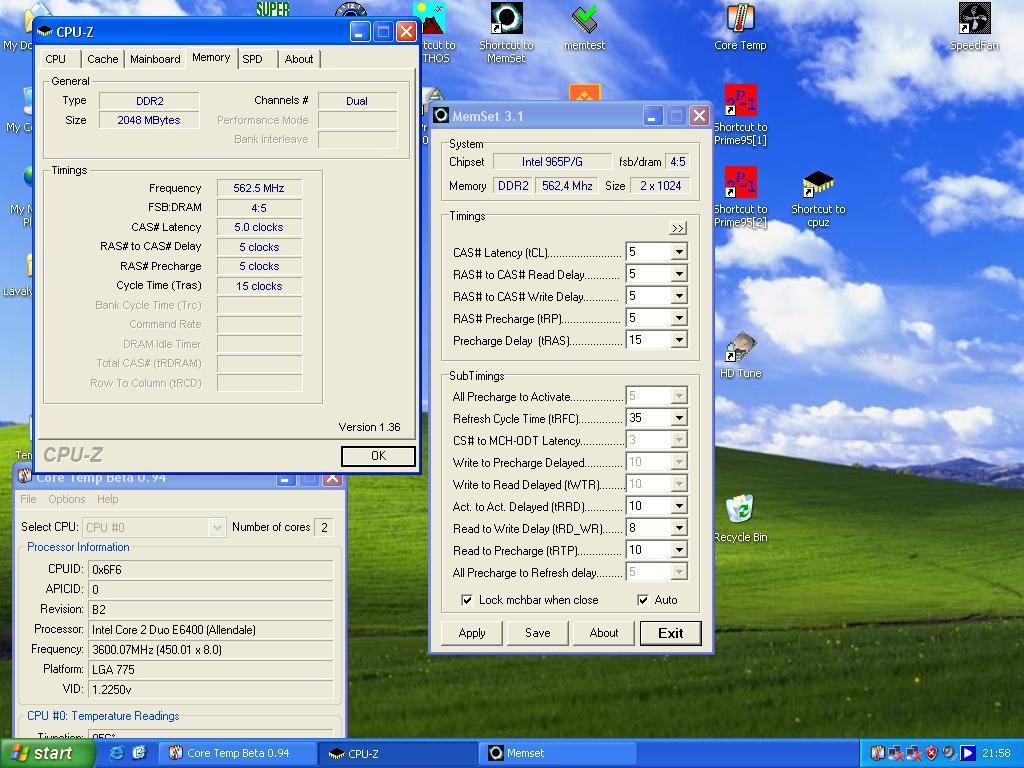This screenshot has height=768, width=1024.
Task: Click the VID field showing 1.2250v
Action: [210, 690]
